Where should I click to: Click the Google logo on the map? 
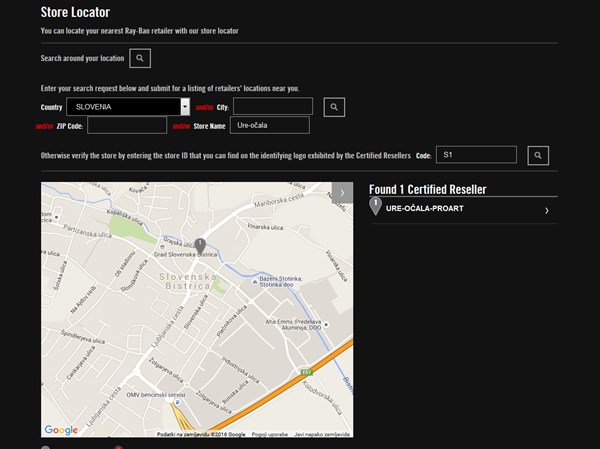[61, 430]
